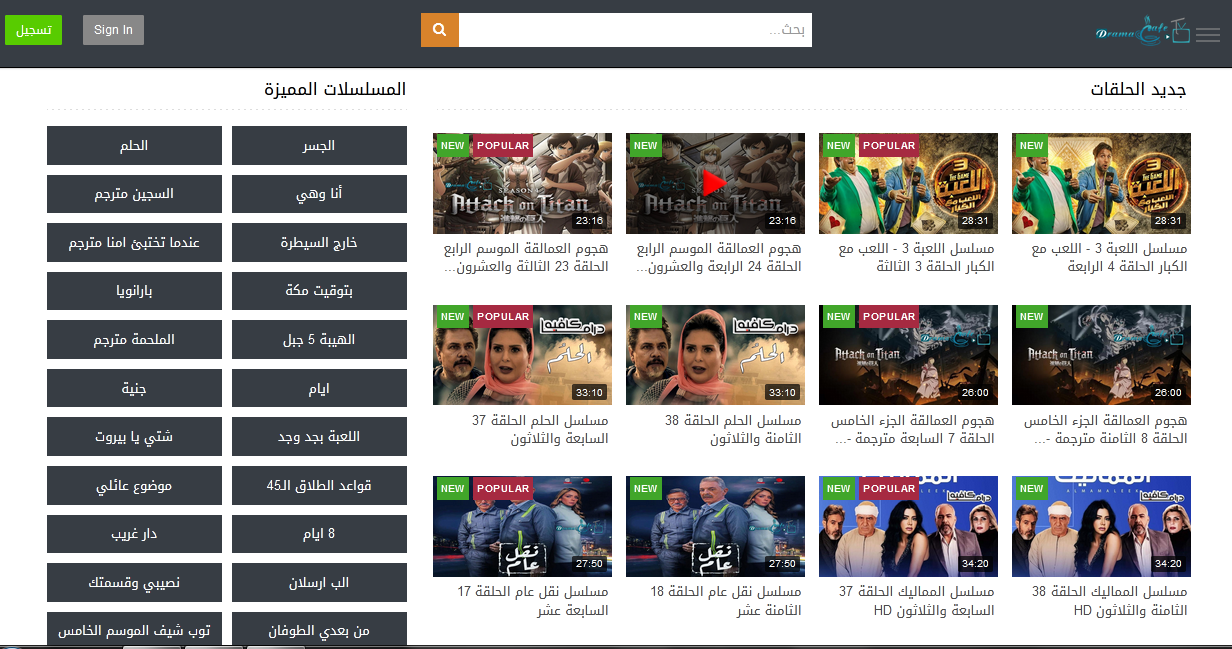Open الهيبة 5 جبل series
1232x649 pixels.
(x=319, y=340)
